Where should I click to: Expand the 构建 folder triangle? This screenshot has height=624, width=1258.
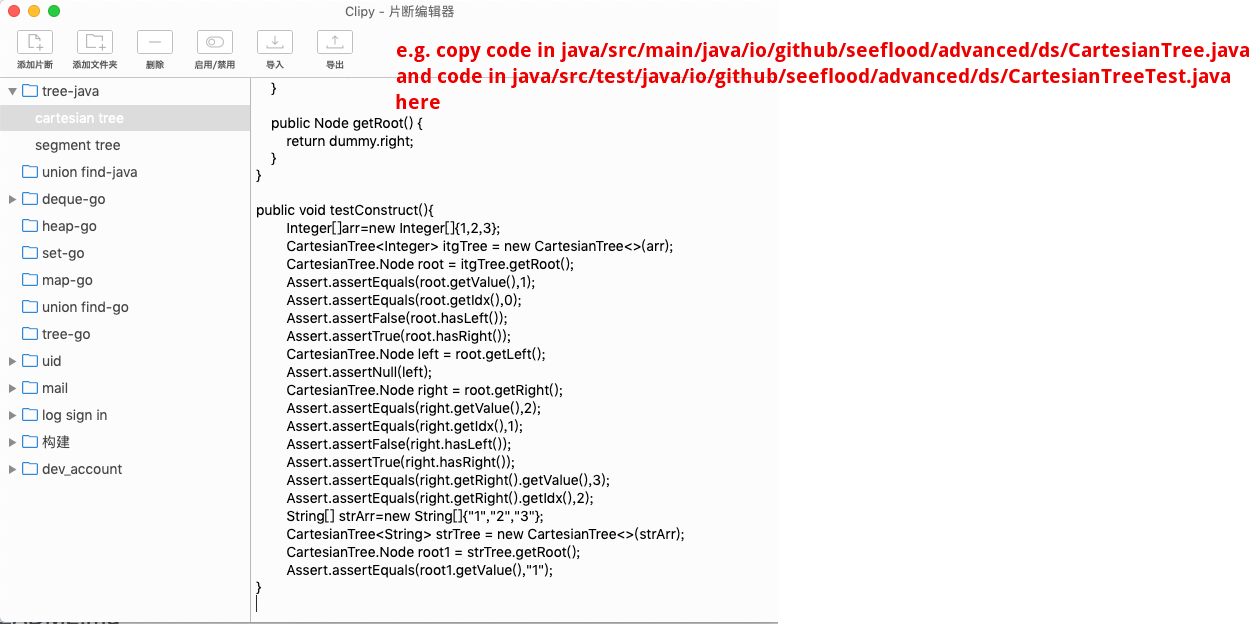coord(12,442)
